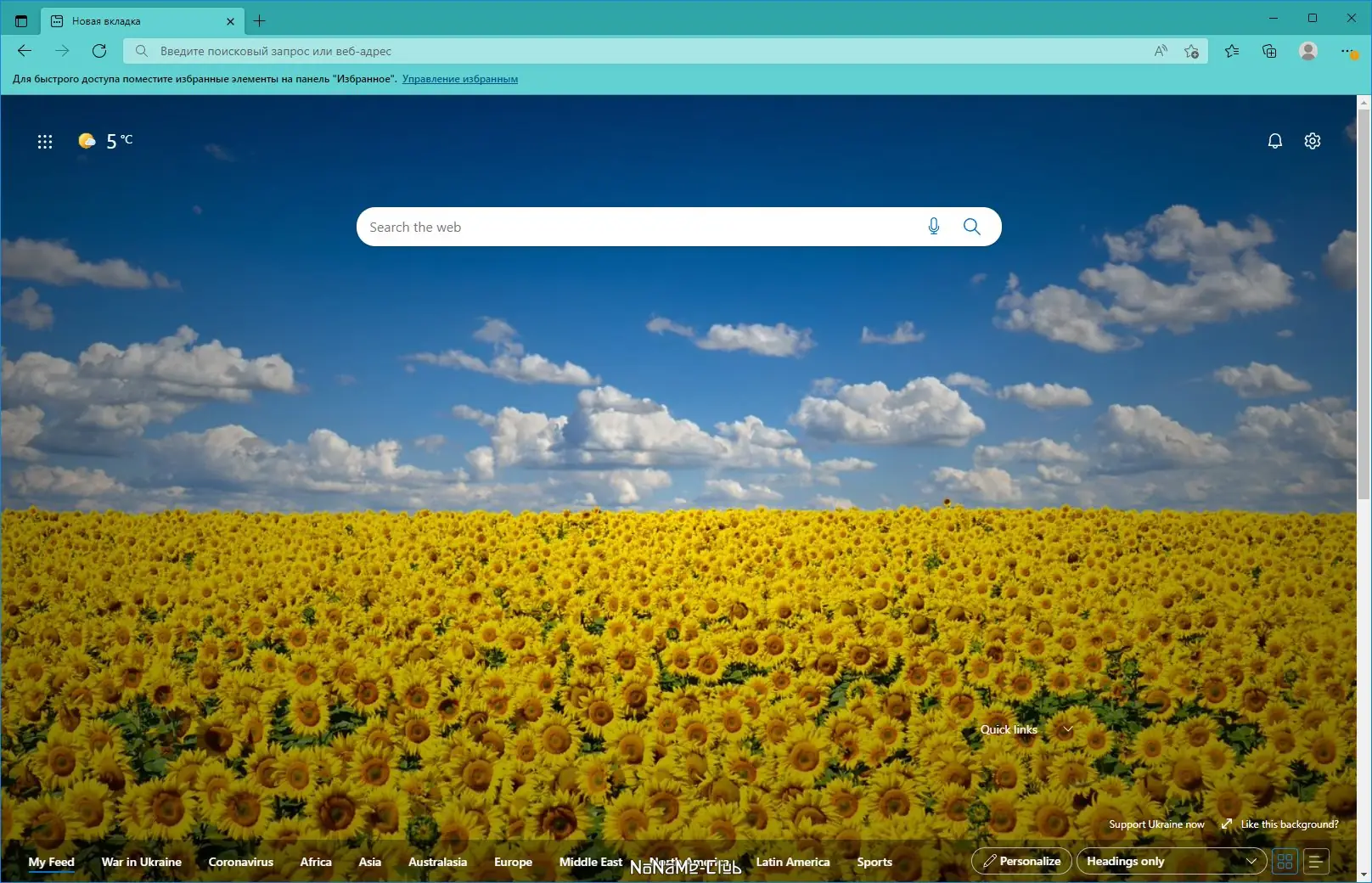Click the scrollbar down arrow
The image size is (1372, 883).
[x=1364, y=875]
